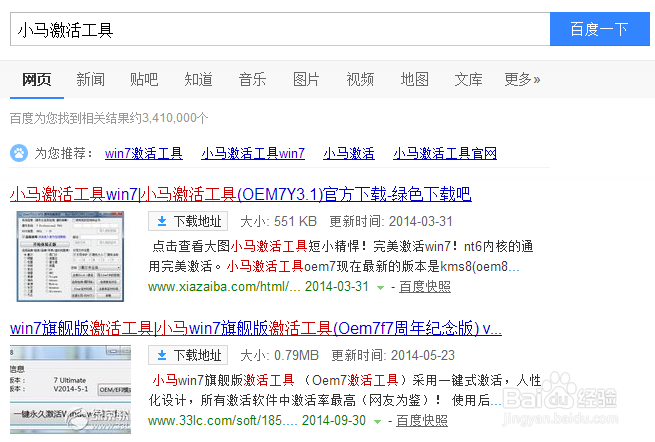Open 百度快照 for the xiazaiba.com result

coord(425,287)
